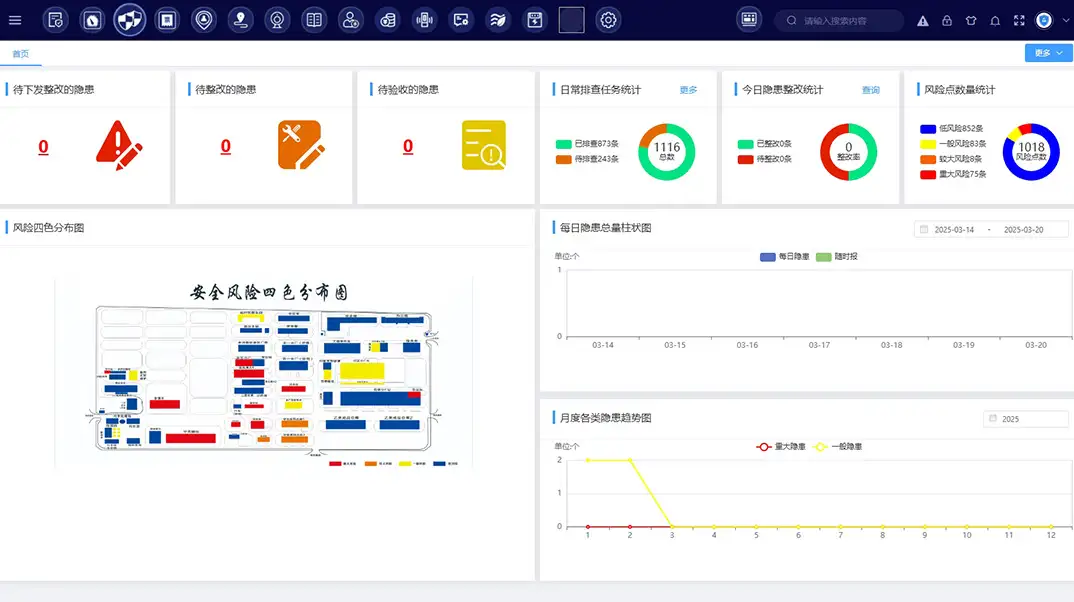Image resolution: width=1074 pixels, height=602 pixels.
Task: Toggle the 低风险852条 legend item
Action: tap(951, 128)
